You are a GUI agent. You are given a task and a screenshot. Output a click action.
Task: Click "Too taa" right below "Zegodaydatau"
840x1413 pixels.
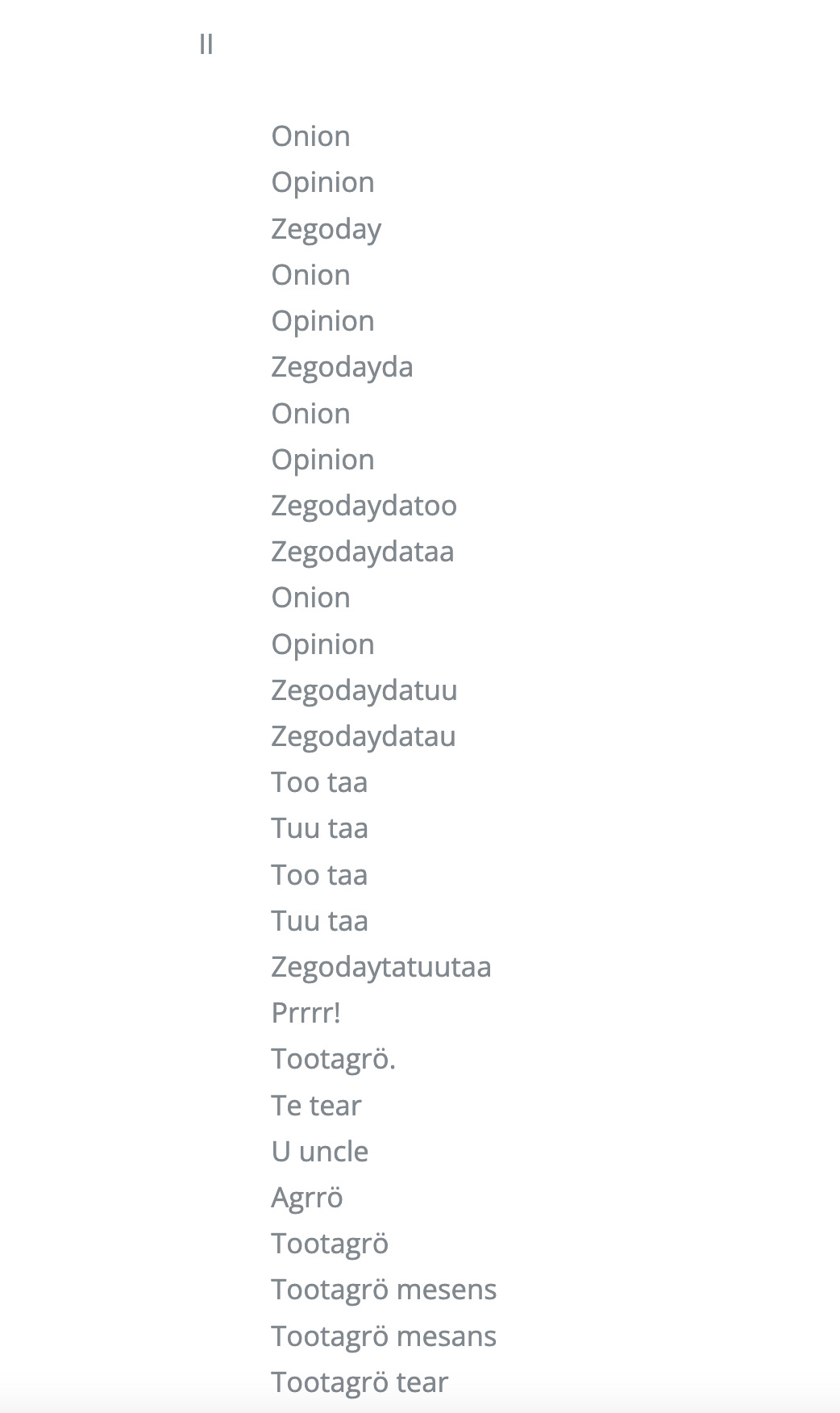319,783
